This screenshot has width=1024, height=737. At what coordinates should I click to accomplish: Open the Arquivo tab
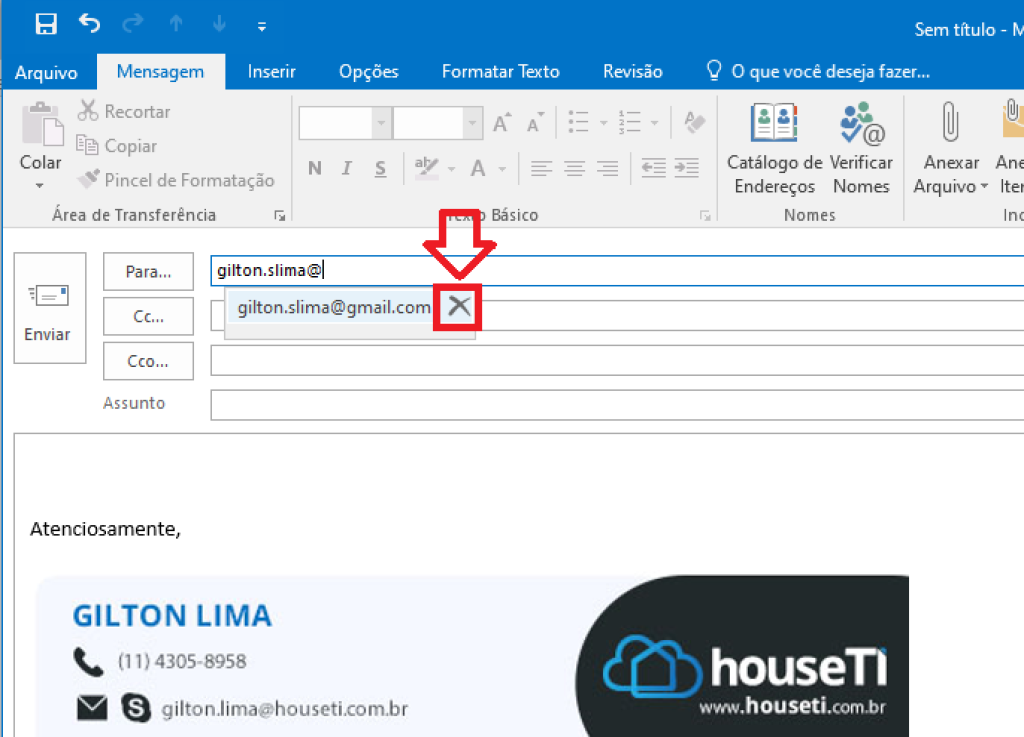click(46, 72)
